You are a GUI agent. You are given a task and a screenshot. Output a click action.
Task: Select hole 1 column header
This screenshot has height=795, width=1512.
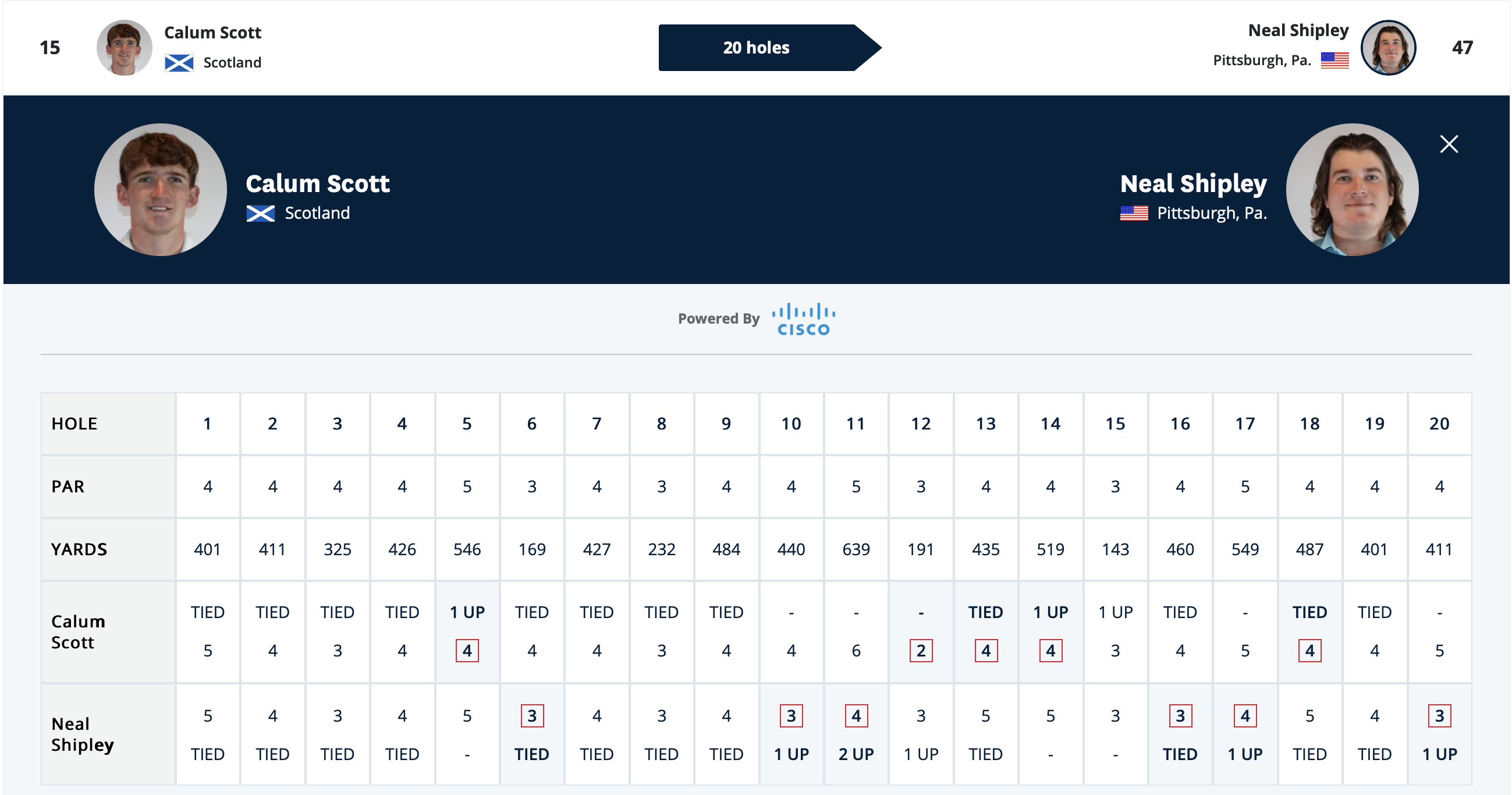click(207, 423)
